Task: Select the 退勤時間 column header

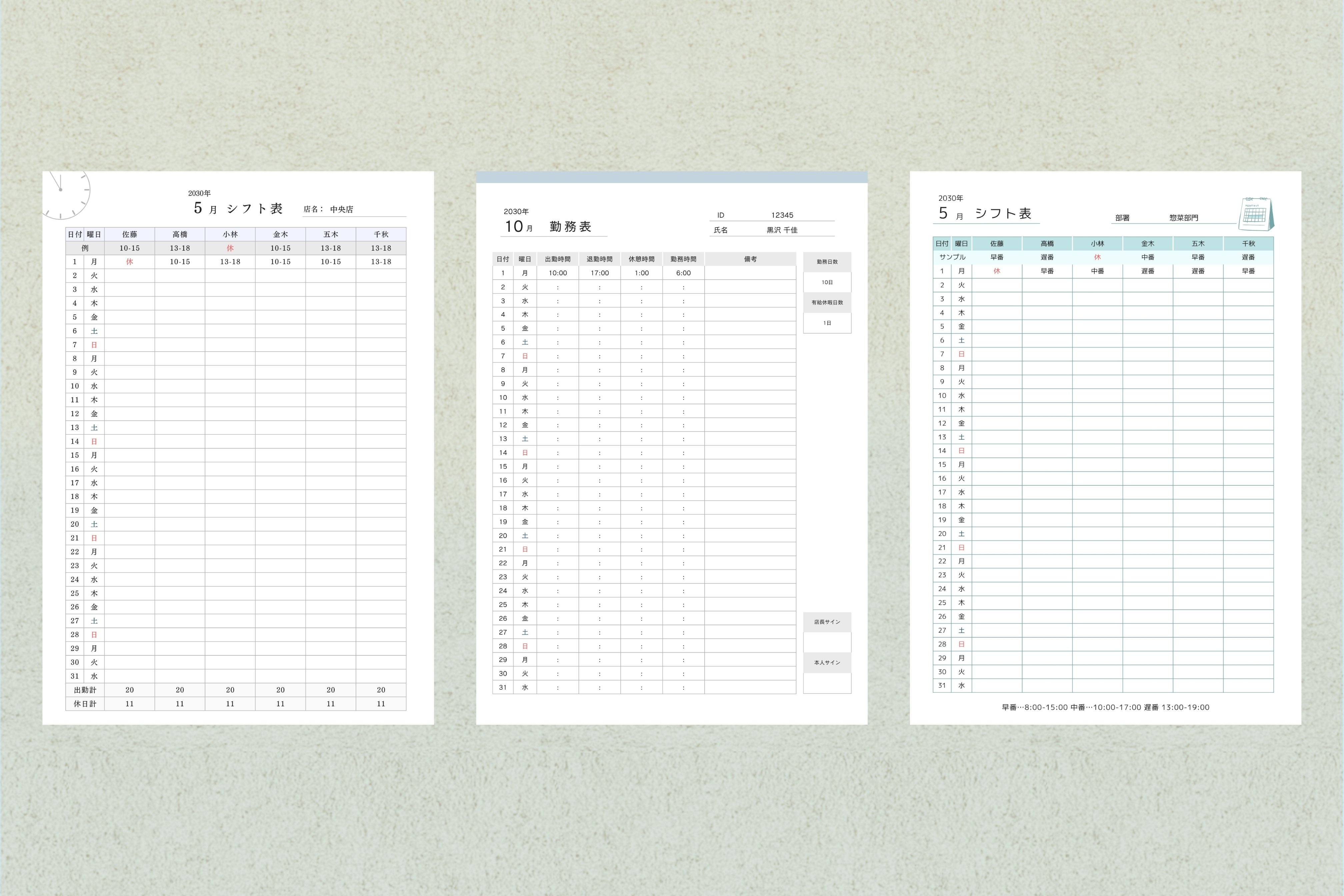Action: 599,259
